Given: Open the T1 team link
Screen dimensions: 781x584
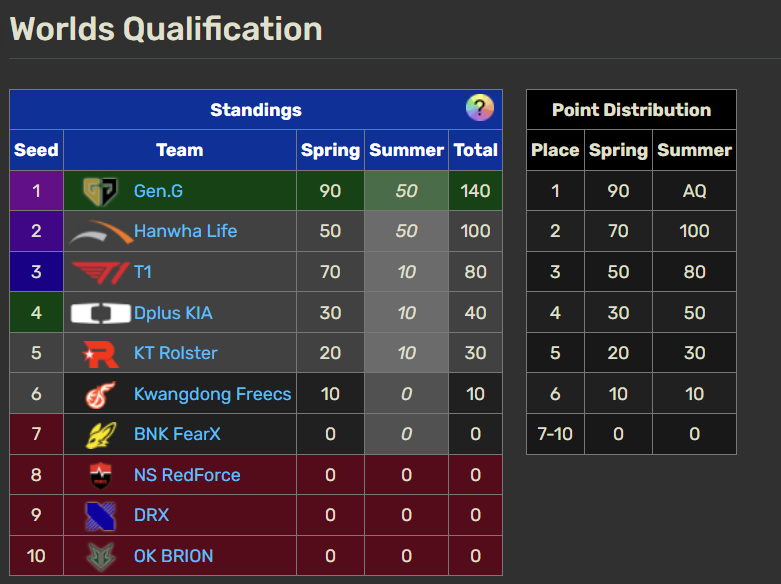Looking at the screenshot, I should tap(142, 272).
